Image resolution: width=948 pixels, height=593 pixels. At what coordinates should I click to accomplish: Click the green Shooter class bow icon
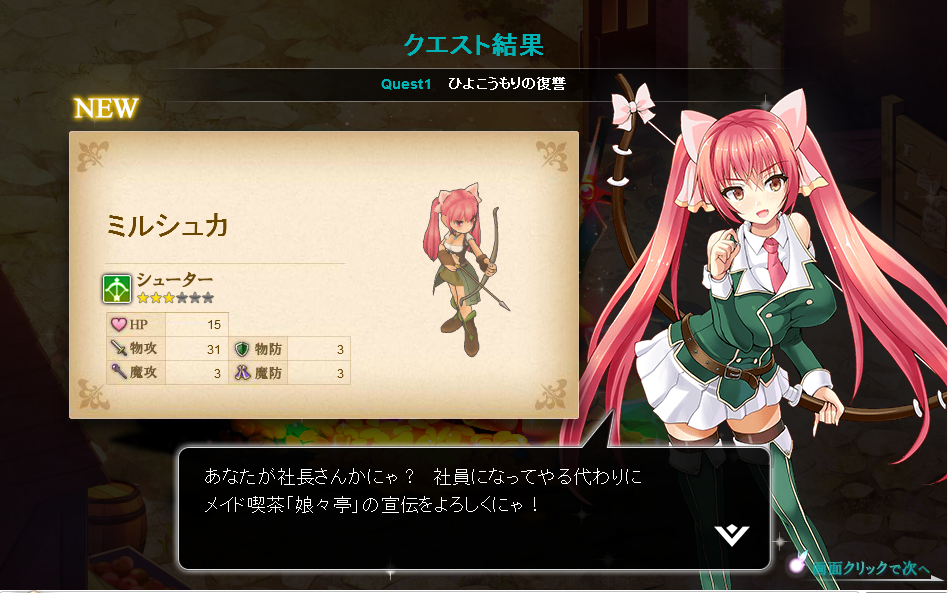pyautogui.click(x=116, y=288)
